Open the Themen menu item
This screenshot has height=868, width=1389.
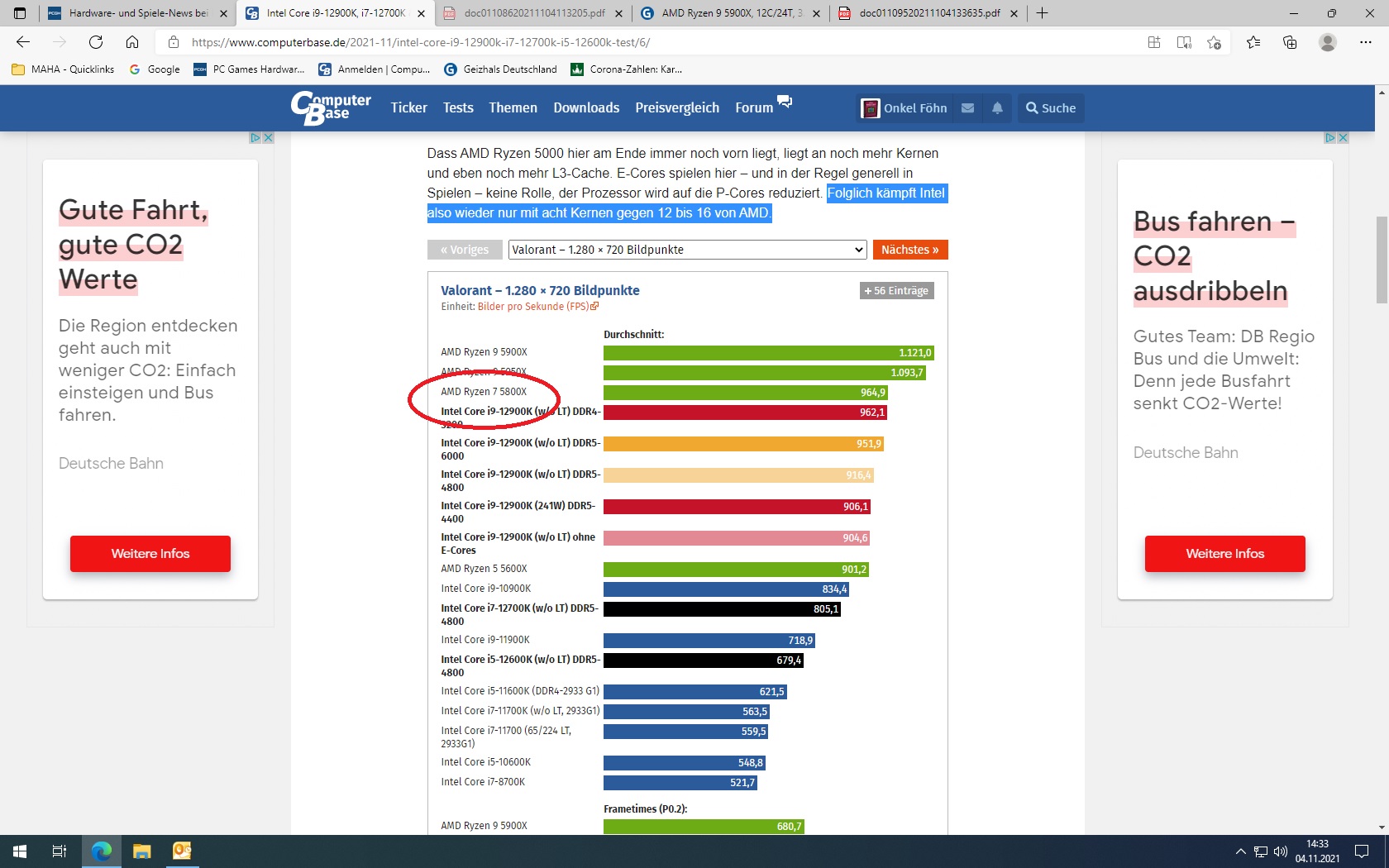(513, 108)
